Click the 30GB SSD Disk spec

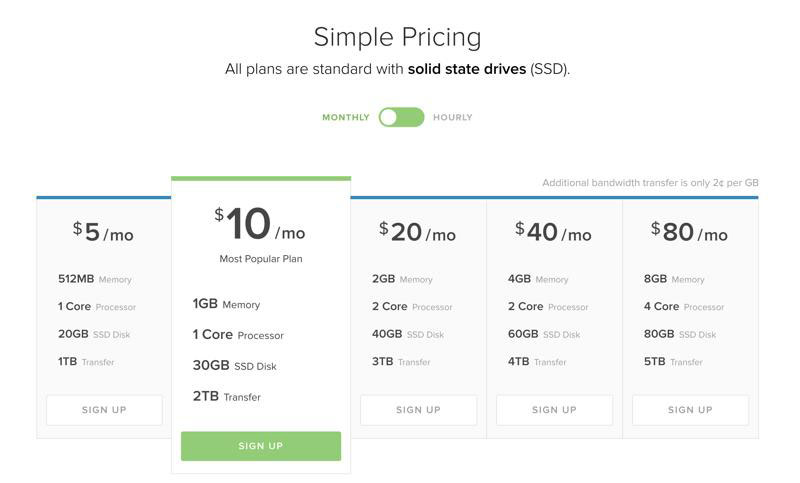[x=234, y=366]
